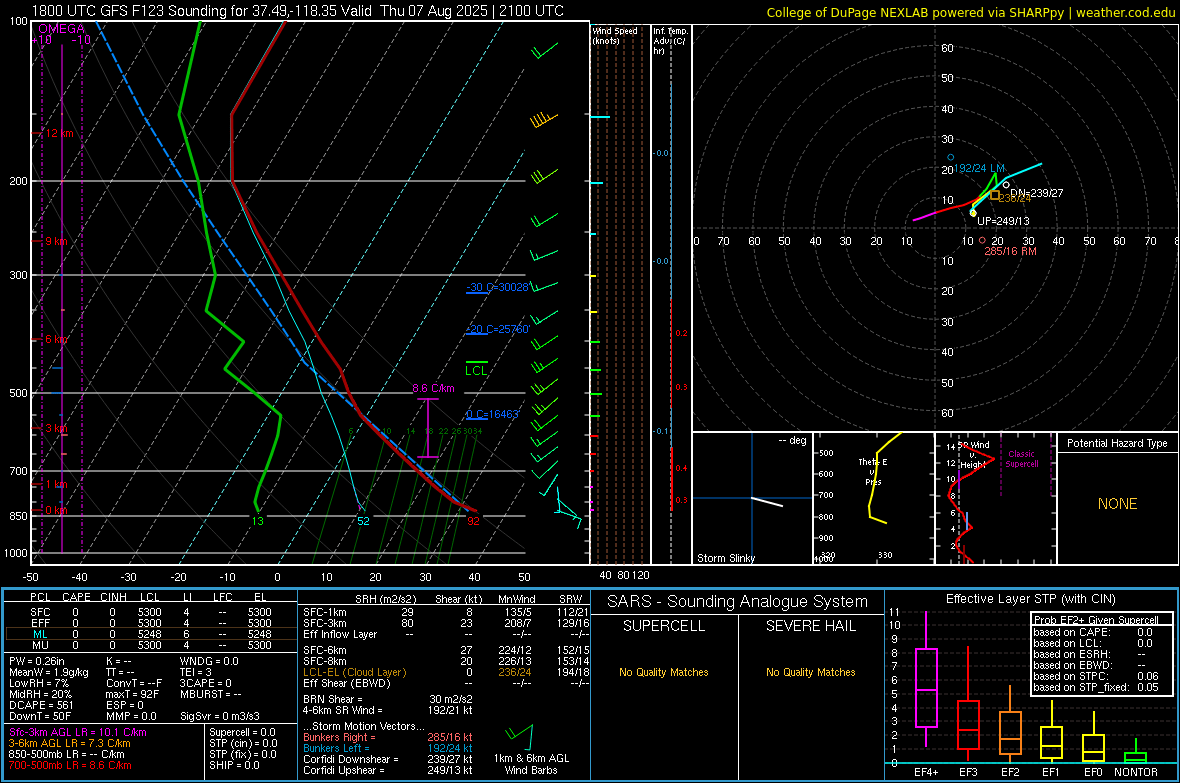
Task: Click the green LCL marker label
Action: [x=476, y=370]
